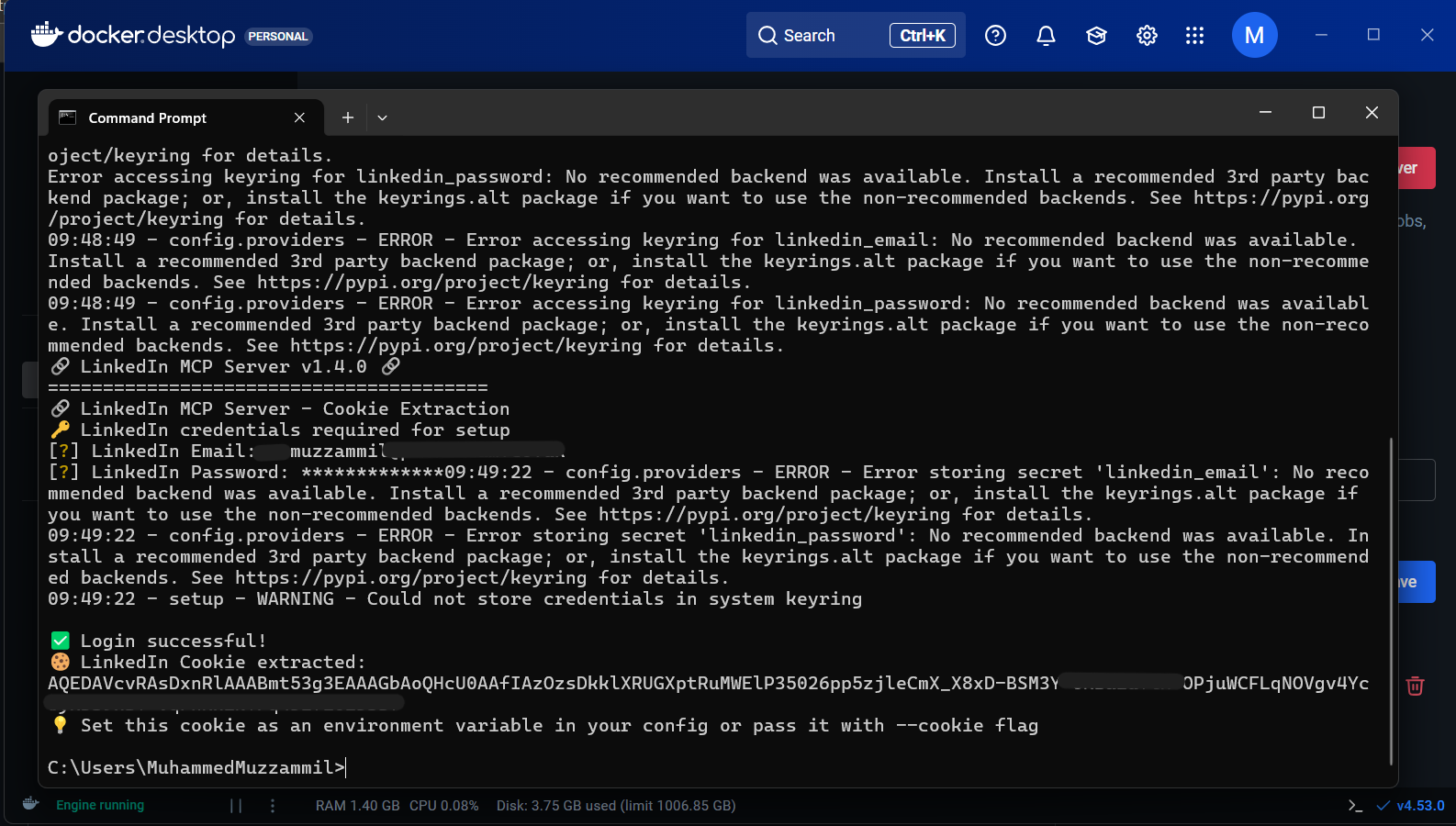Click the red trash delete icon

(x=1415, y=686)
